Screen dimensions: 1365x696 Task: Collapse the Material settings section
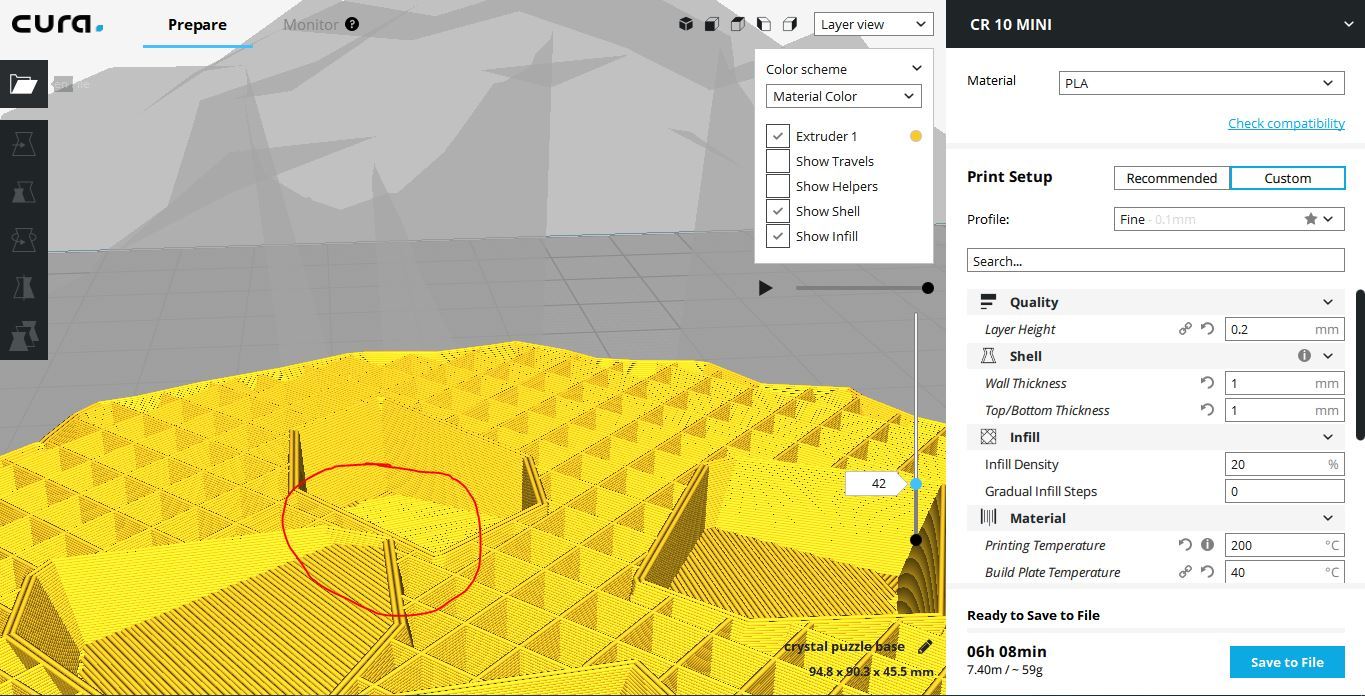[x=1328, y=518]
